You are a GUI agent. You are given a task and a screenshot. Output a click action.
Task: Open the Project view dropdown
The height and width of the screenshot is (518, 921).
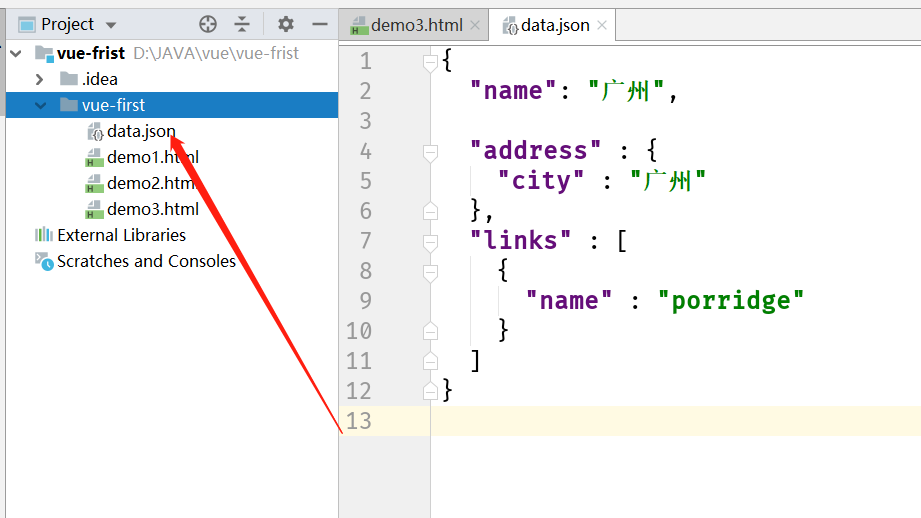[110, 25]
